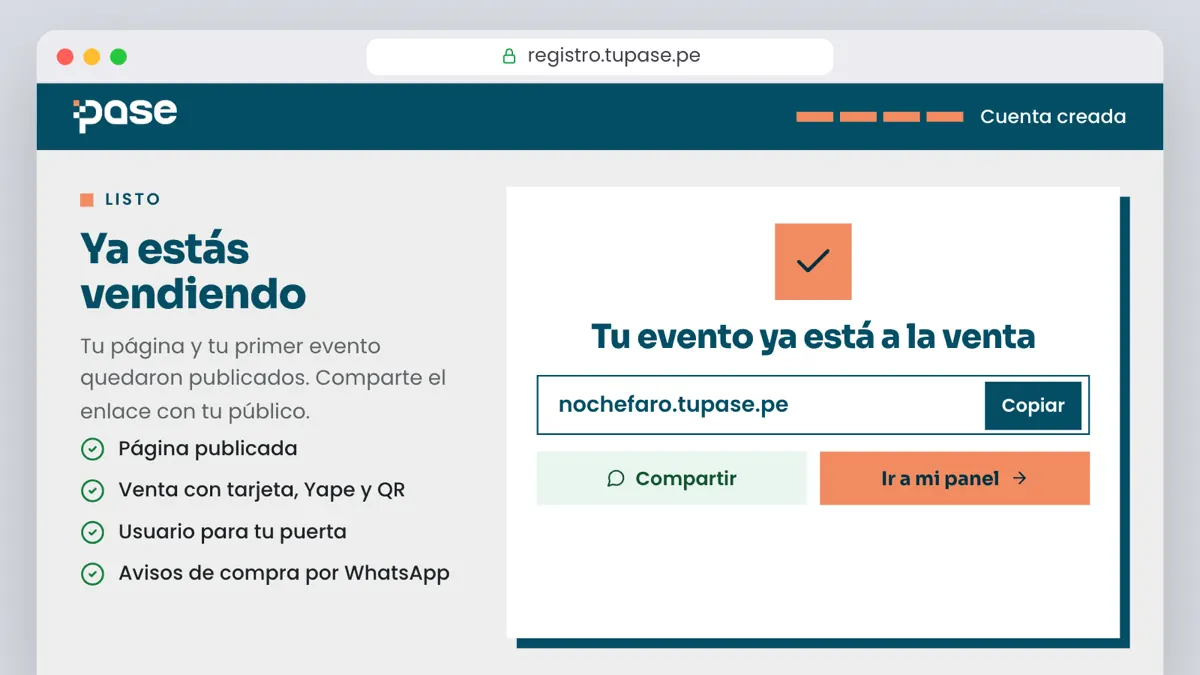Click the orange square beside LISTO
Image resolution: width=1200 pixels, height=675 pixels.
tap(87, 200)
